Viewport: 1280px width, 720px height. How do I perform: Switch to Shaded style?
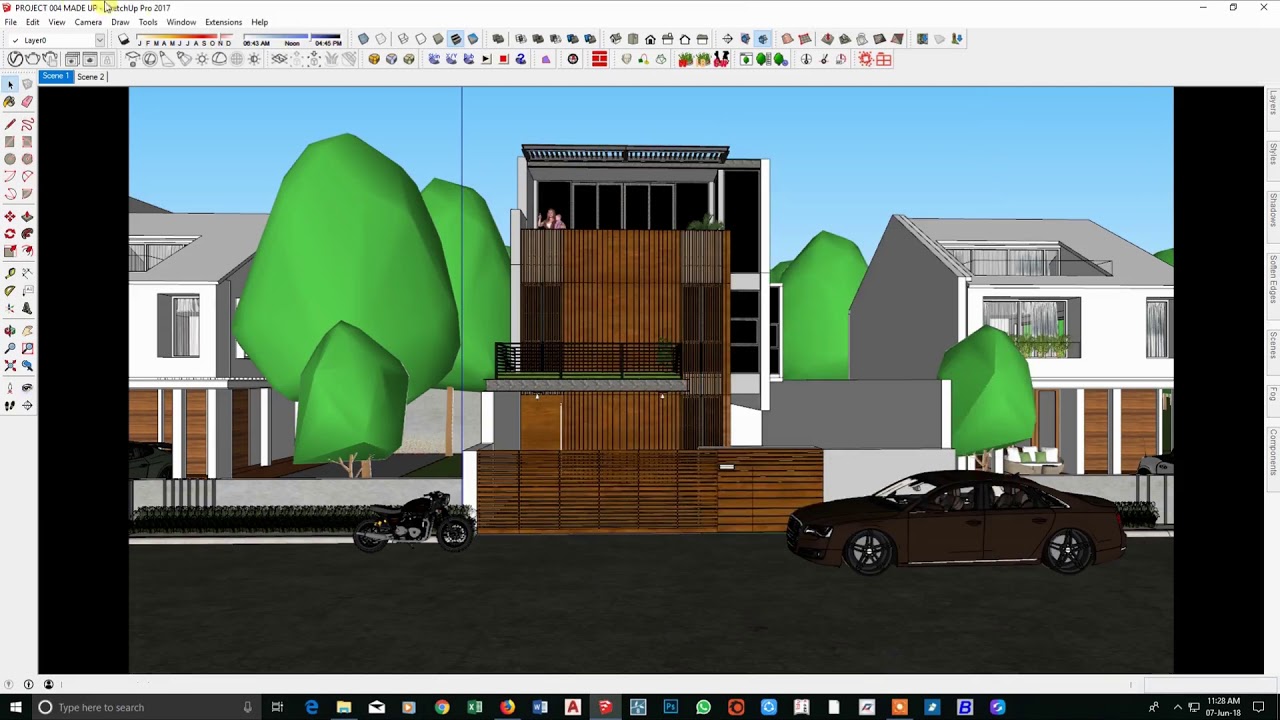[x=438, y=39]
